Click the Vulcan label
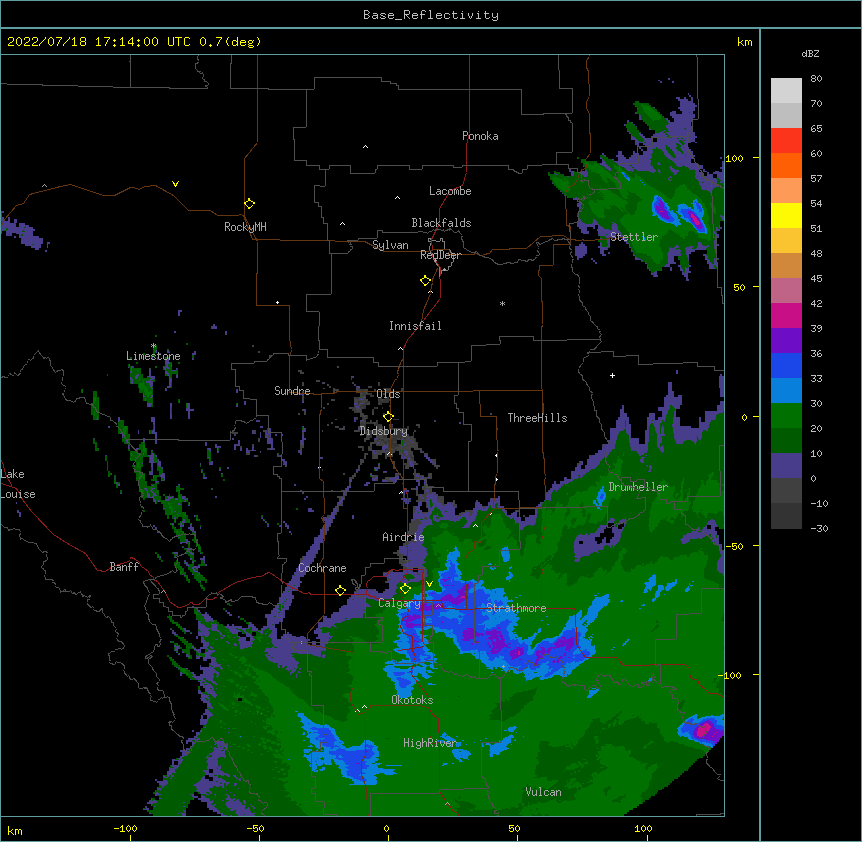The image size is (862, 842). 543,792
